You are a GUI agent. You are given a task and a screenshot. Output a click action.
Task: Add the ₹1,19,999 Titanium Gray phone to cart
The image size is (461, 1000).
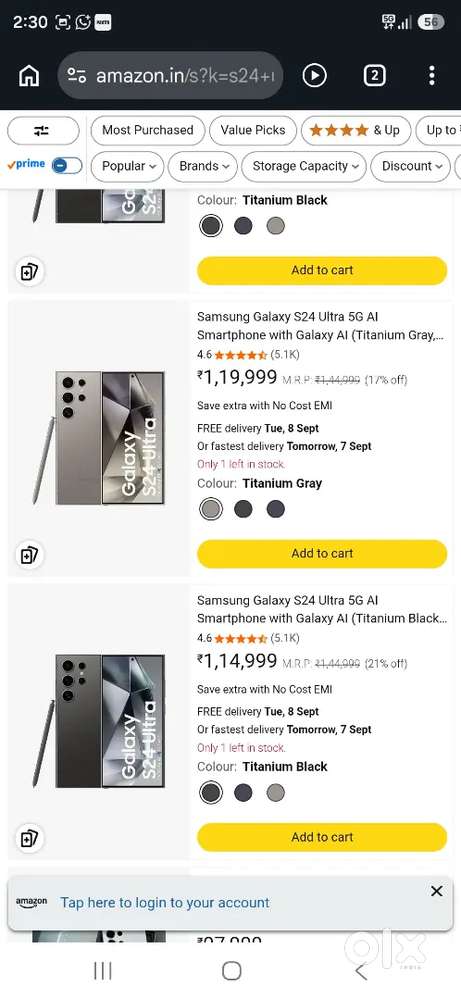322,554
